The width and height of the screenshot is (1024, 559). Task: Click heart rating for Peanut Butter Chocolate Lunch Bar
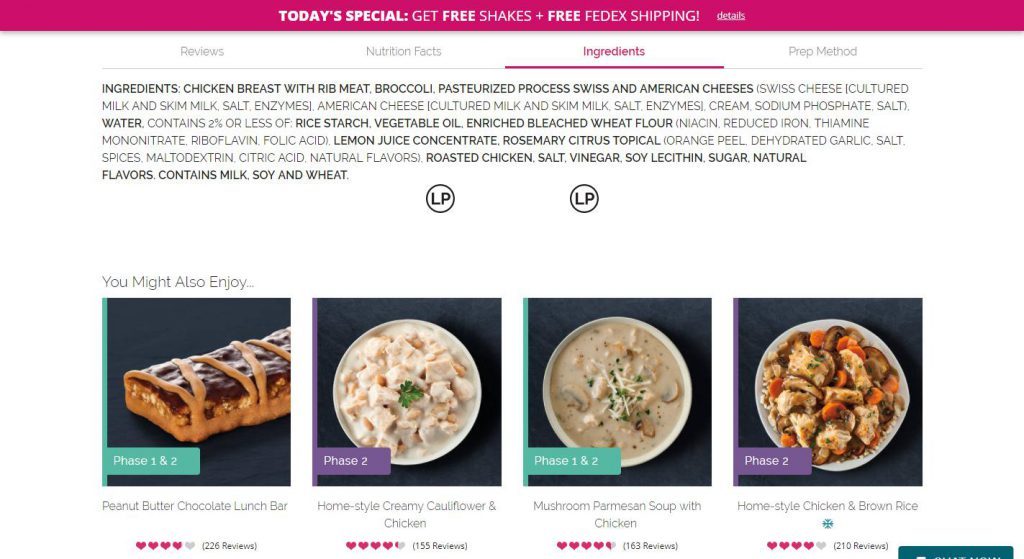click(165, 546)
